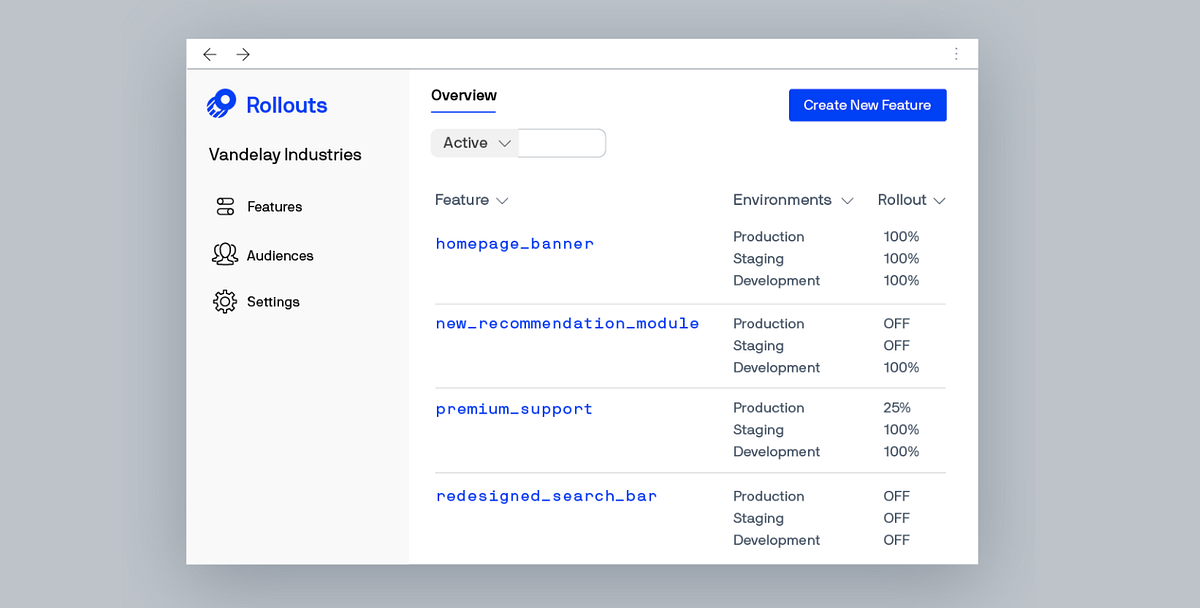
Task: Open the homepage_banner feature
Action: click(515, 244)
